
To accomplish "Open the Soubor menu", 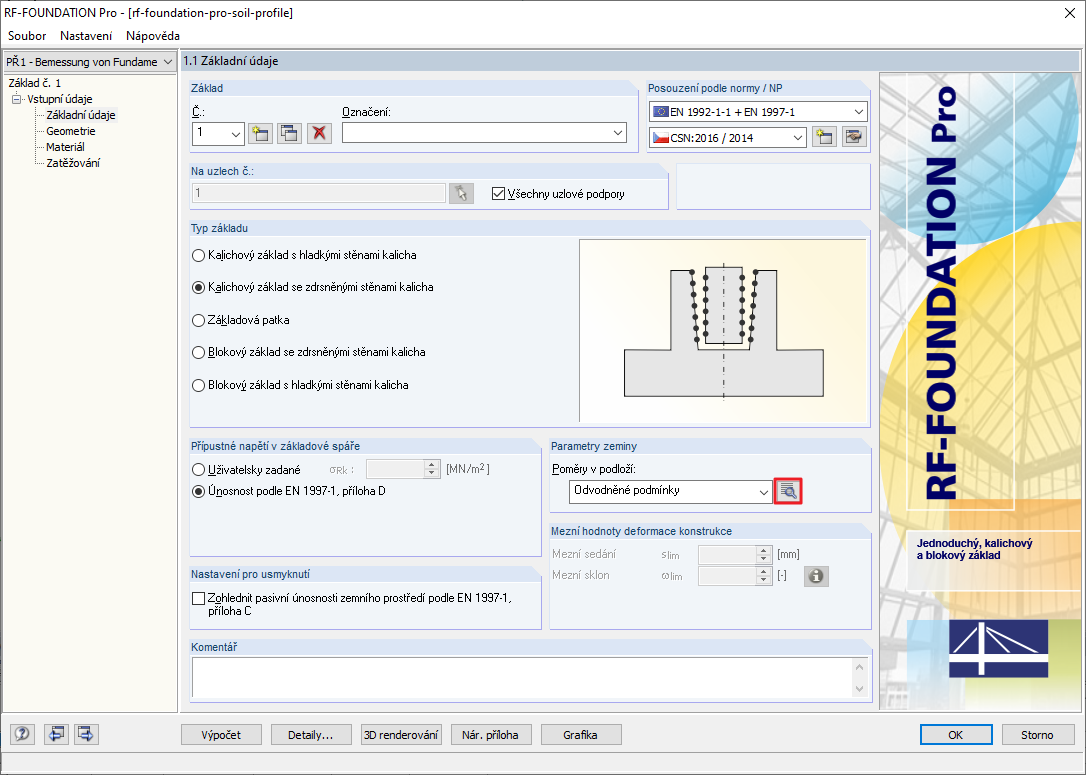I will 27,35.
